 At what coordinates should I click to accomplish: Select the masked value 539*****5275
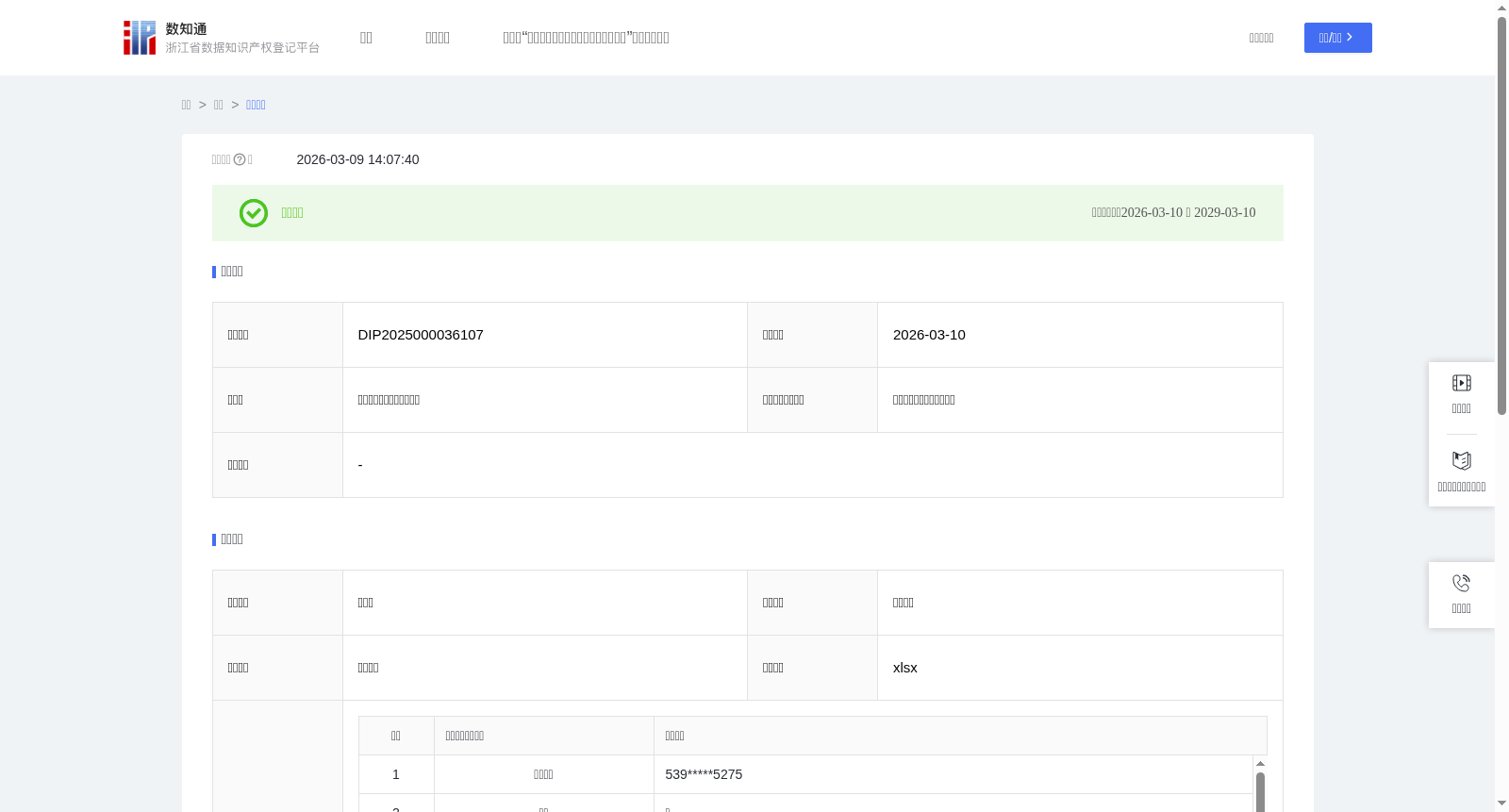[x=704, y=774]
